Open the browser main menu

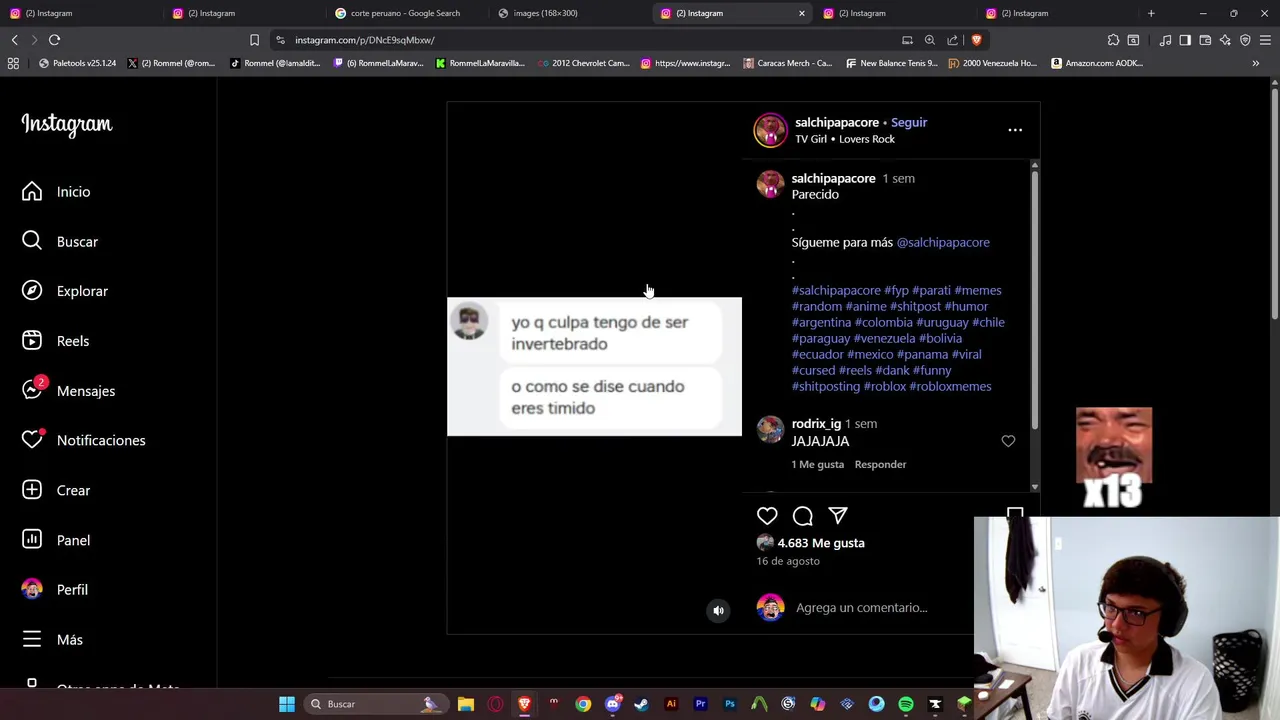click(1265, 40)
